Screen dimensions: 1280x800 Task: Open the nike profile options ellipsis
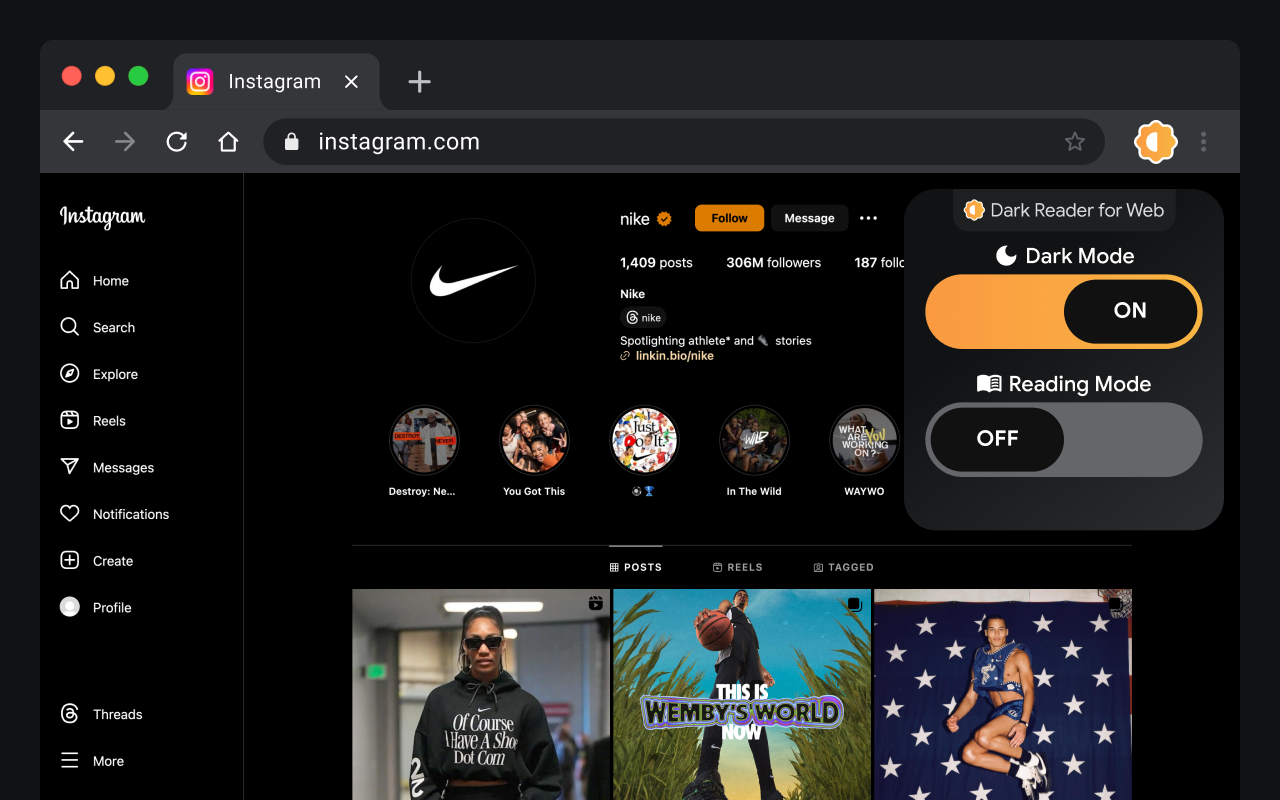(868, 218)
